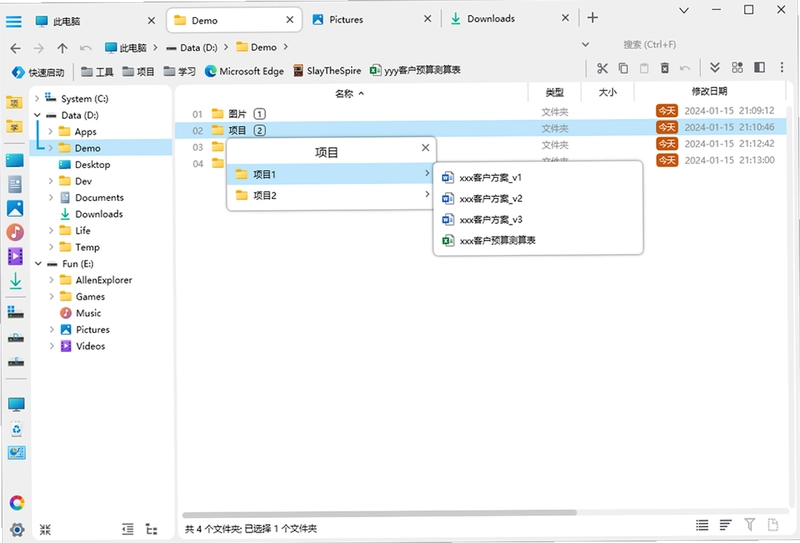Viewport: 800px width, 543px height.
Task: Open the Pictures sidebar shortcut icon
Action: pyautogui.click(x=15, y=208)
